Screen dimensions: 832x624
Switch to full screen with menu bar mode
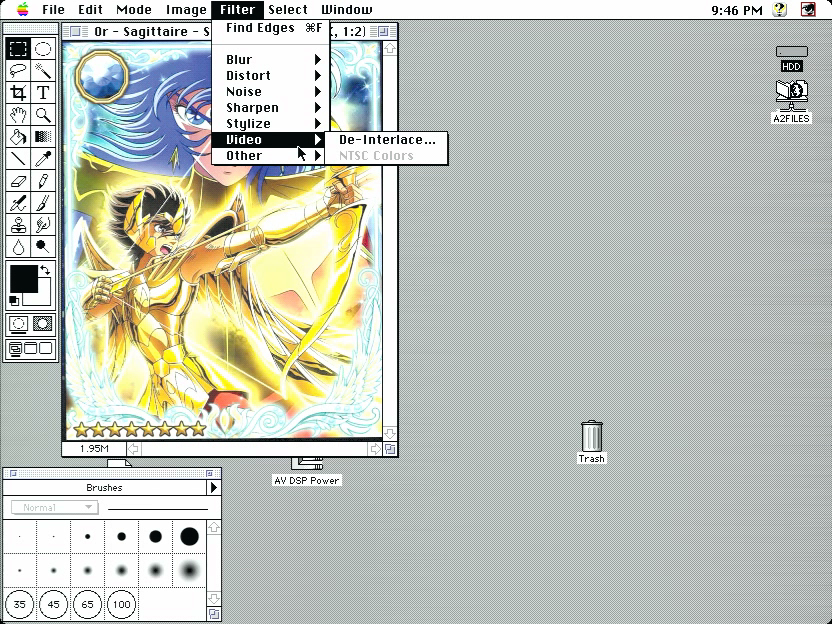click(31, 349)
